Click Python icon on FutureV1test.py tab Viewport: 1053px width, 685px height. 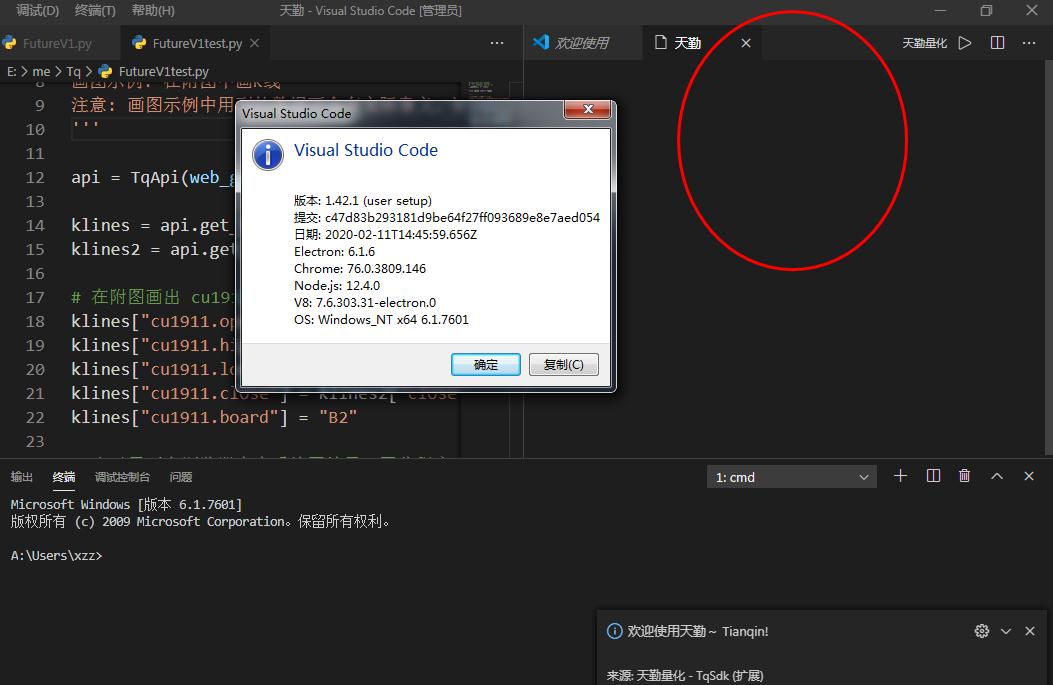pyautogui.click(x=139, y=43)
